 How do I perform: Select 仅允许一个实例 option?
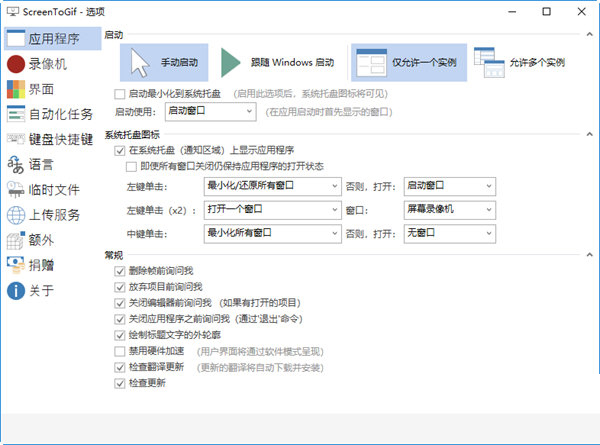coord(409,62)
